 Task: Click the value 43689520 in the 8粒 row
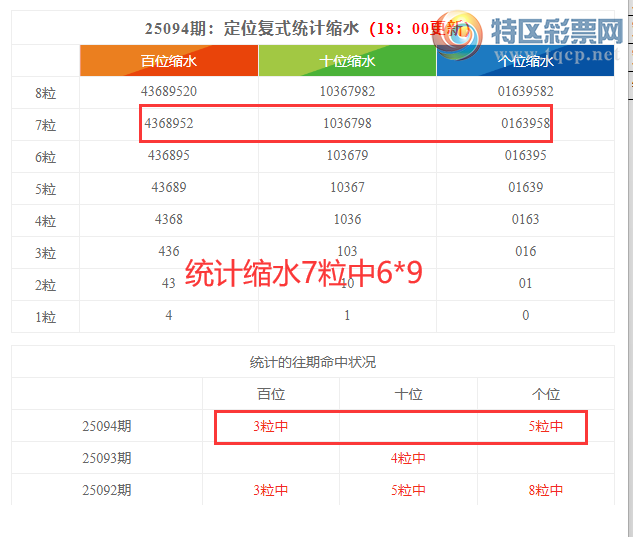pos(169,92)
